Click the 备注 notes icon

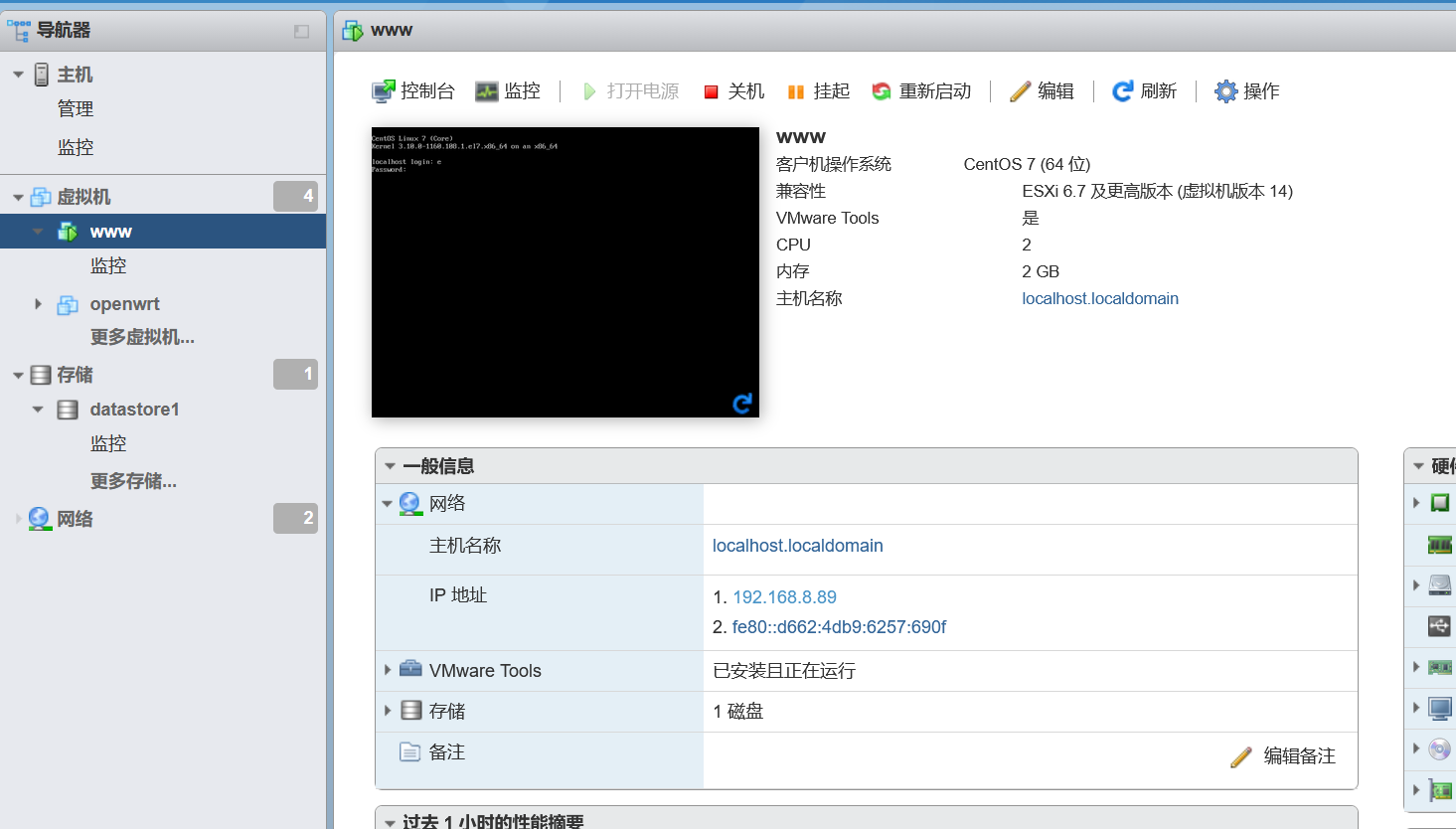pos(409,751)
